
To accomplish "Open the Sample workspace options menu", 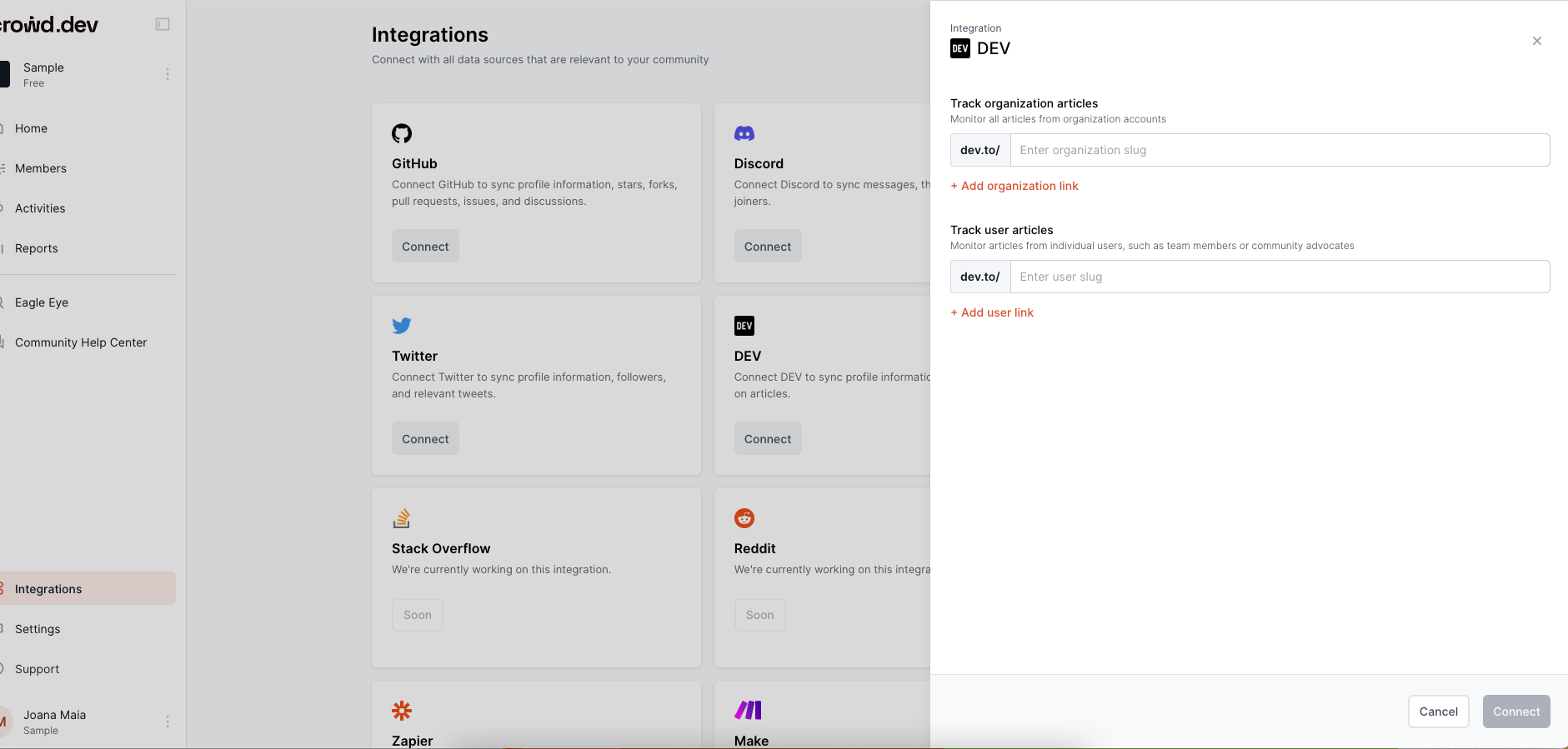I will pyautogui.click(x=168, y=74).
